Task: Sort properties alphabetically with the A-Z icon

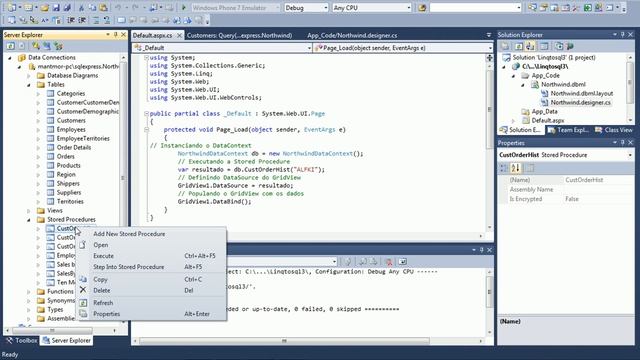Action: click(x=516, y=168)
